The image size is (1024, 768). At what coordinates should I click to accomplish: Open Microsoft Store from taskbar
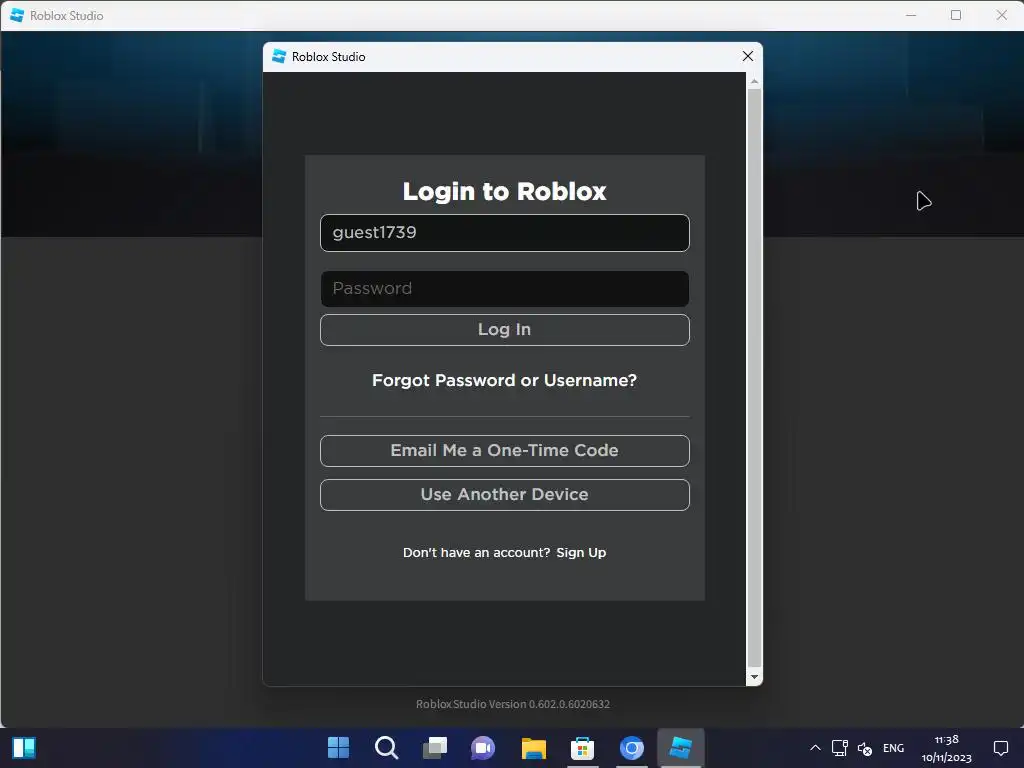[x=583, y=747]
